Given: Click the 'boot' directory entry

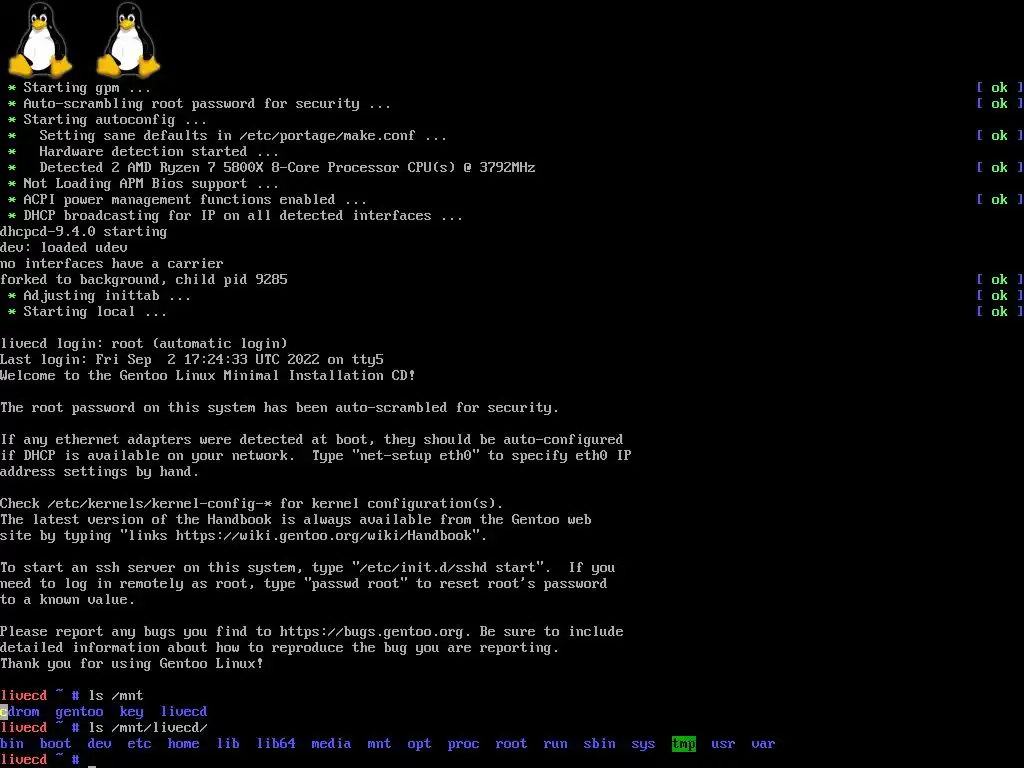Looking at the screenshot, I should click(x=56, y=743).
